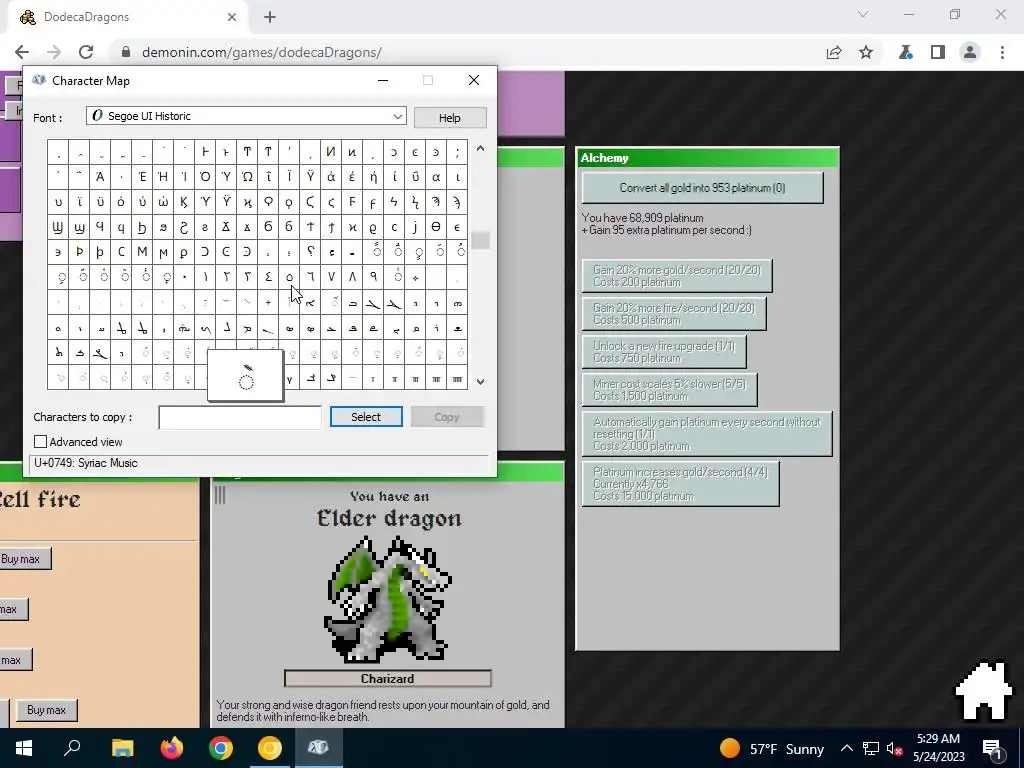This screenshot has width=1024, height=768.
Task: Open the Chrome extensions flask icon
Action: (905, 52)
